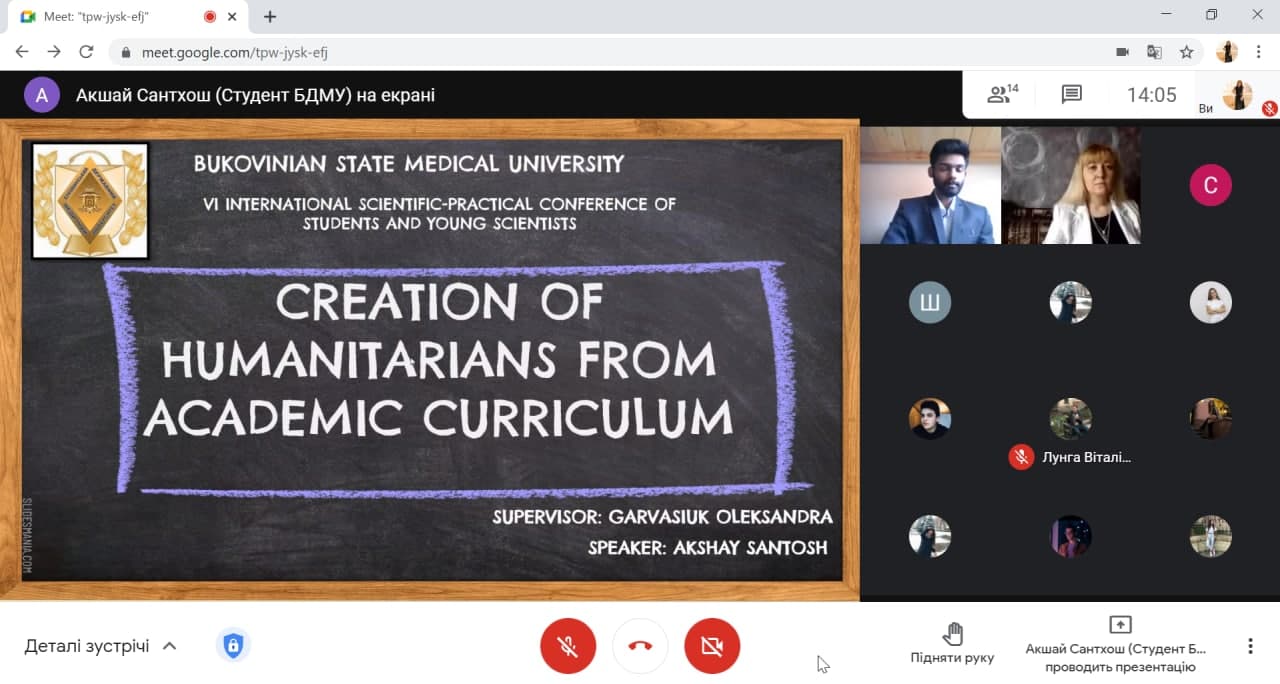Select the presenter's purple A avatar
Screen dimensions: 1280x684
[42, 95]
